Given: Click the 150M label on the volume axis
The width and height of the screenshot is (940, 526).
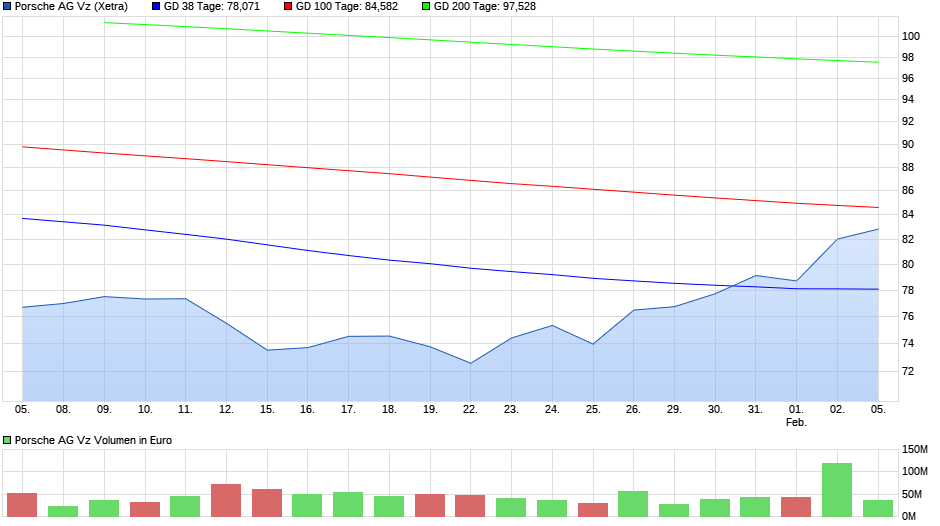Looking at the screenshot, I should (x=916, y=448).
